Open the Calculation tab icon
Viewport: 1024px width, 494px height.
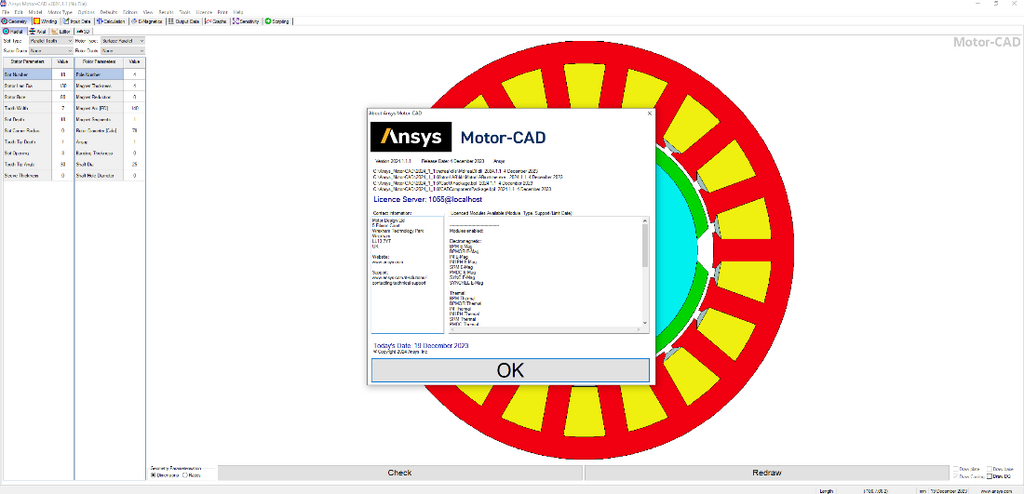(x=98, y=22)
